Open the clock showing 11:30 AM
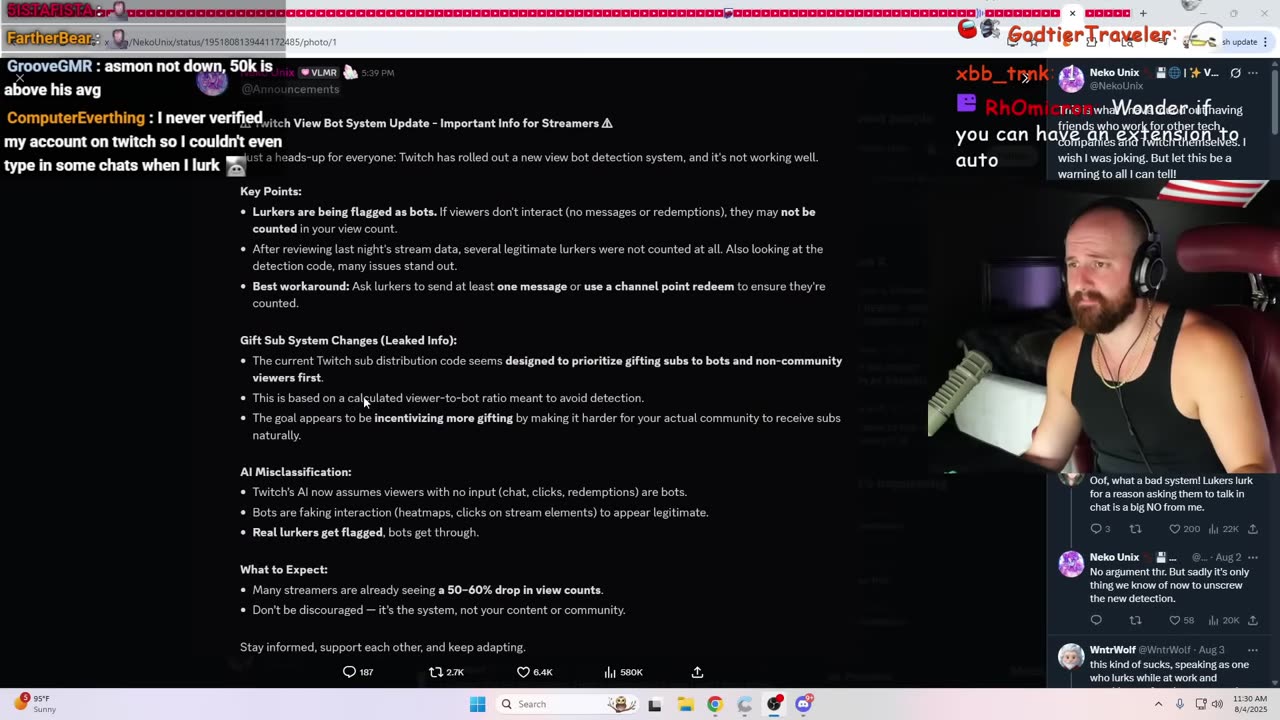The width and height of the screenshot is (1280, 720). 1250,704
